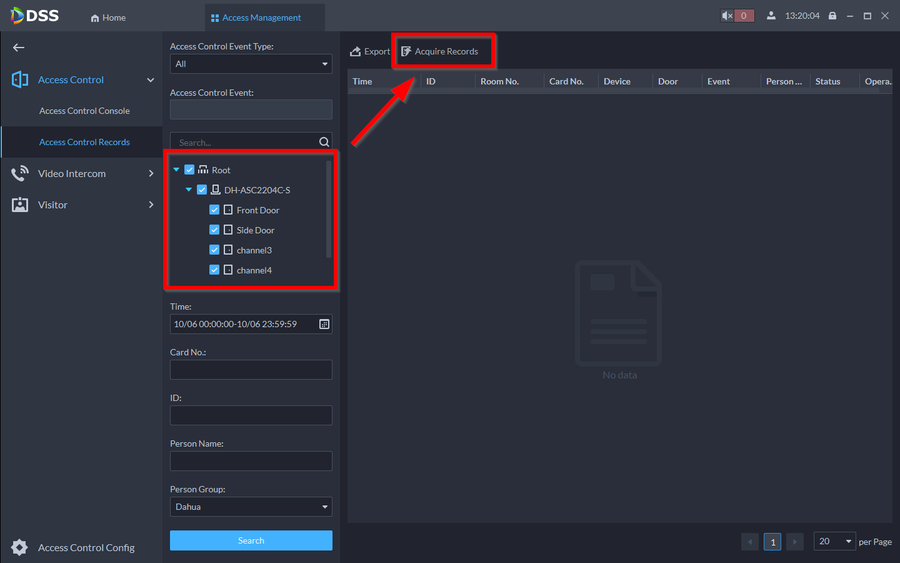
Task: Switch to the Home tab
Action: point(108,17)
